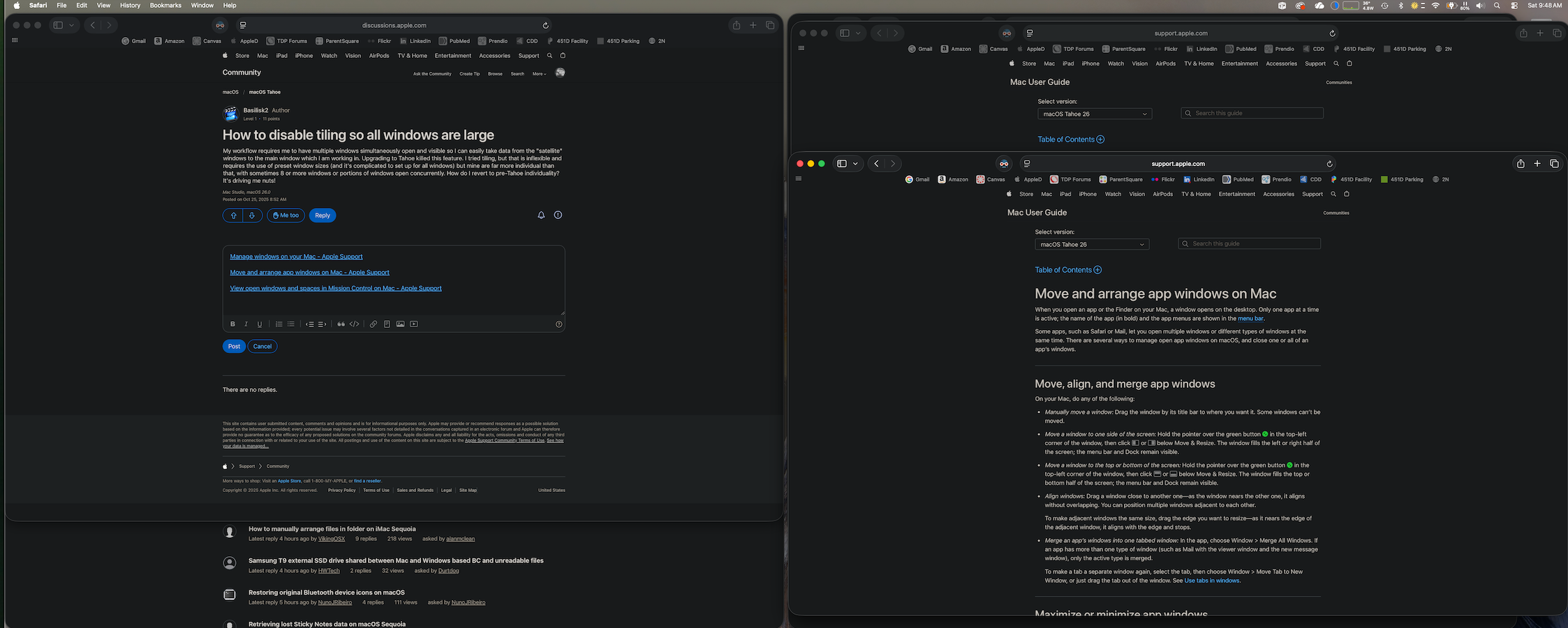Reload the page in the front support window
The image size is (1568, 628).
[x=1329, y=164]
